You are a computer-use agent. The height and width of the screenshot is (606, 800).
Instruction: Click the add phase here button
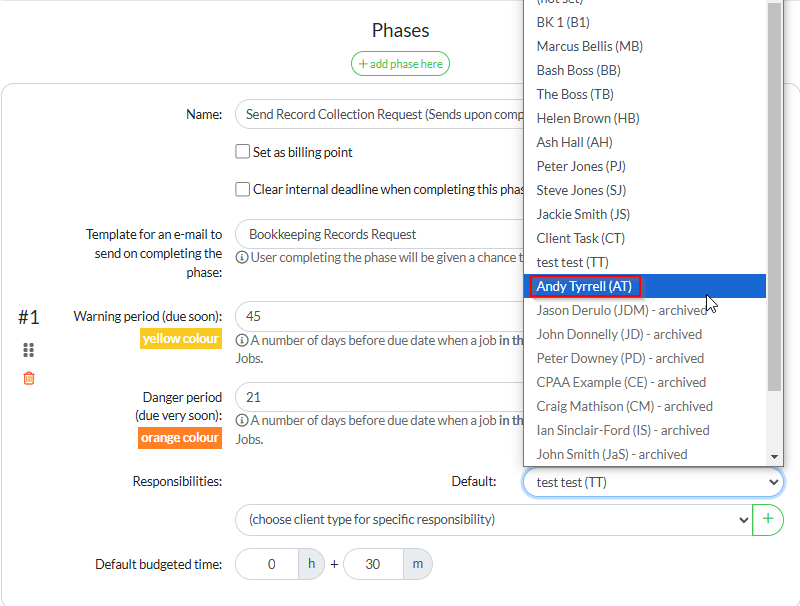pos(400,64)
